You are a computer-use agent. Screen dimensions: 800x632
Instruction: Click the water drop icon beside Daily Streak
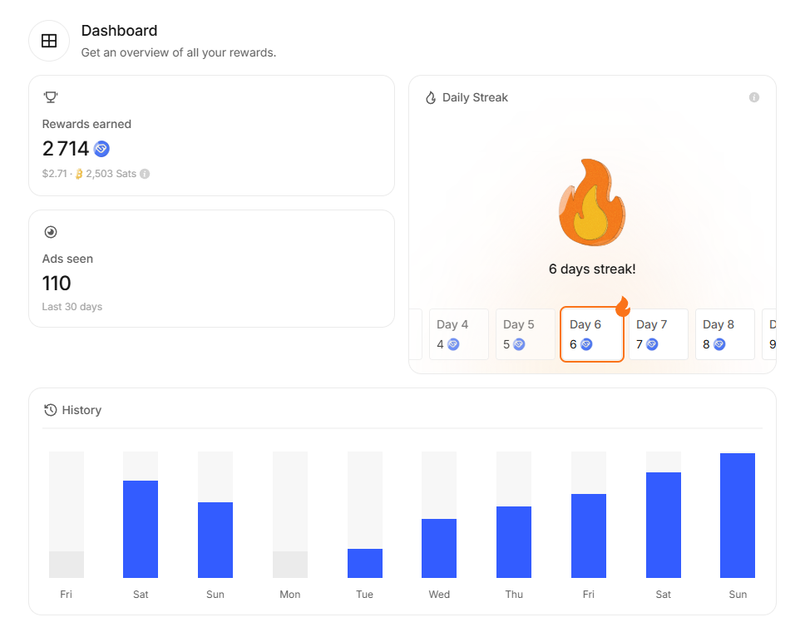point(431,98)
